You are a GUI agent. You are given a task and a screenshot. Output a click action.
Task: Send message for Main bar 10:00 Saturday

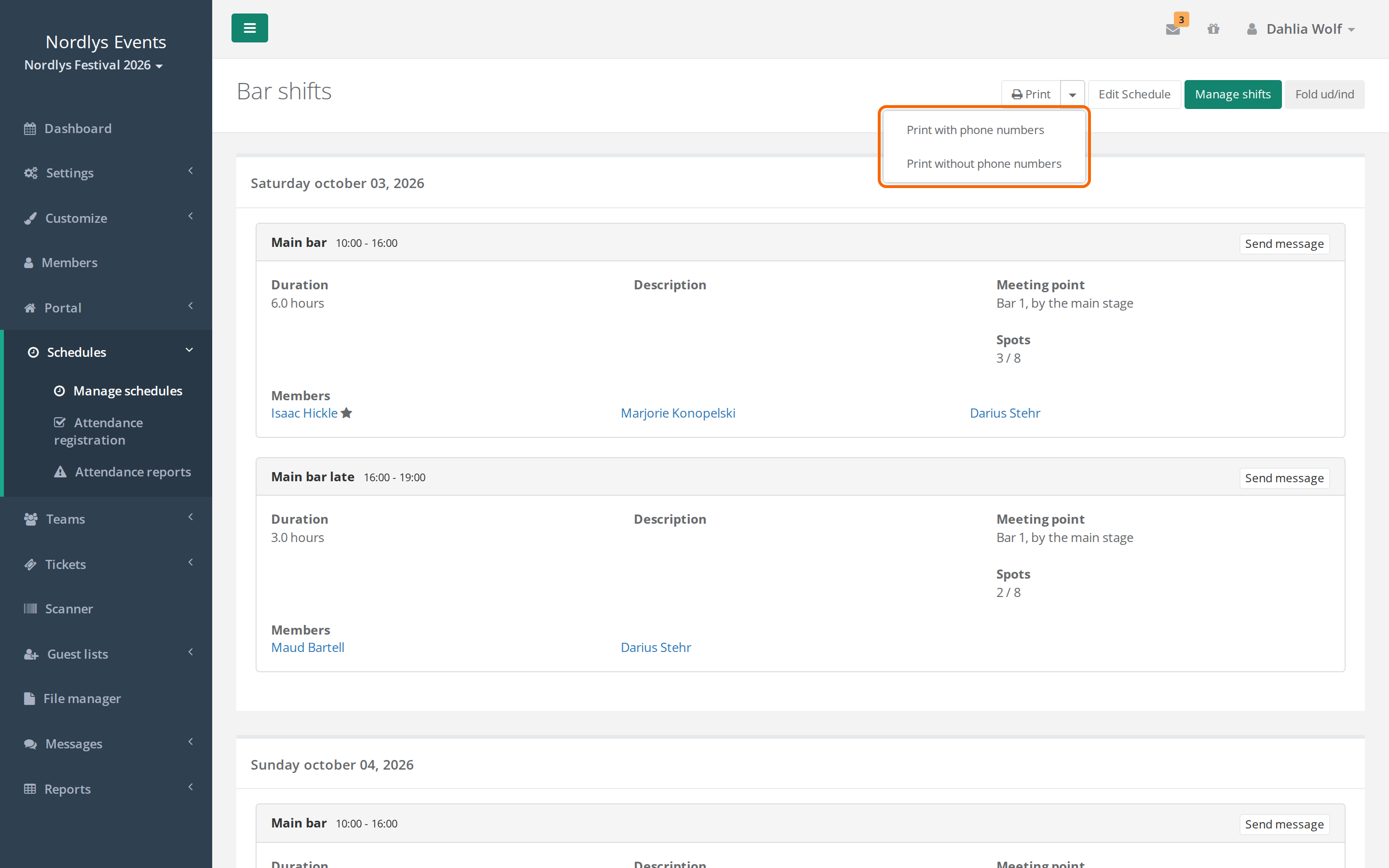pyautogui.click(x=1284, y=244)
